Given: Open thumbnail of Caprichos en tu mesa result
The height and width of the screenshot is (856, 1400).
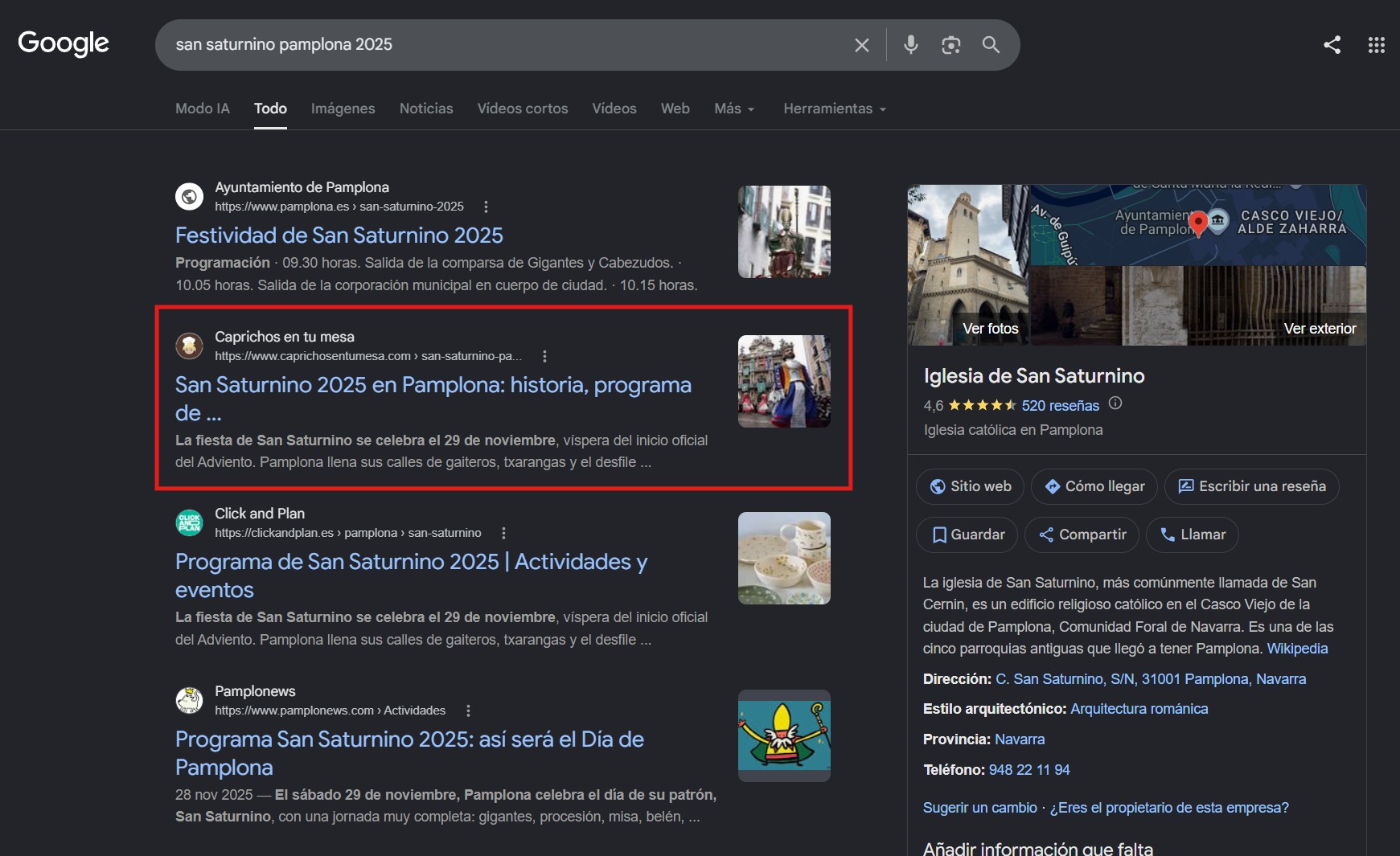Looking at the screenshot, I should [x=784, y=381].
